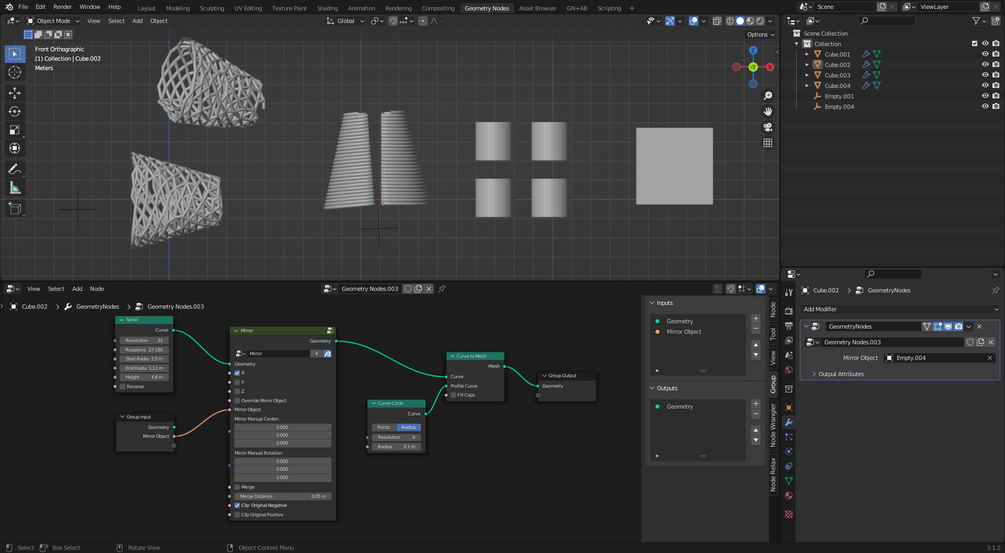Activate the Move tool
1005x553 pixels.
pos(14,94)
